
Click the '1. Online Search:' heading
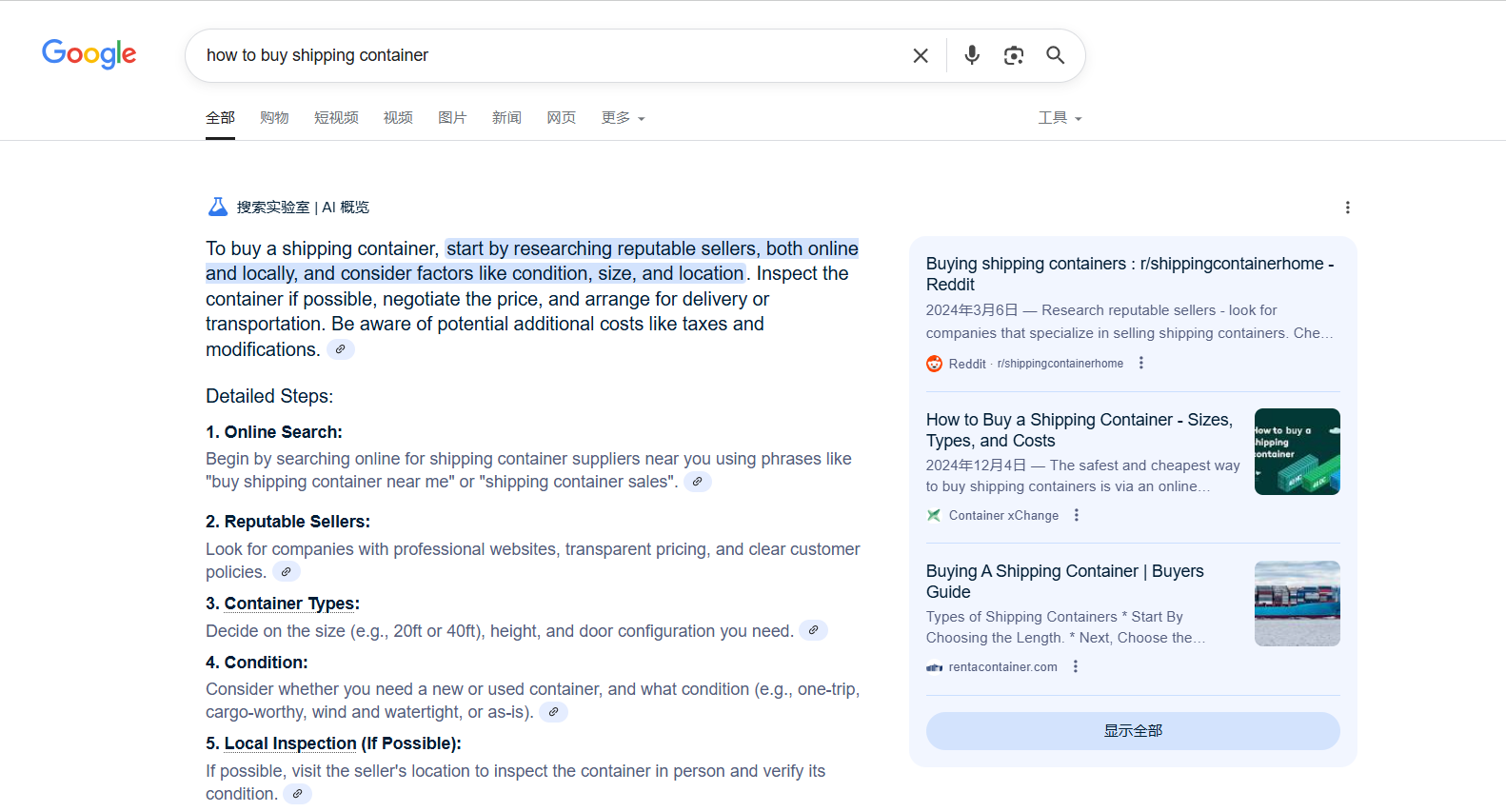click(274, 432)
